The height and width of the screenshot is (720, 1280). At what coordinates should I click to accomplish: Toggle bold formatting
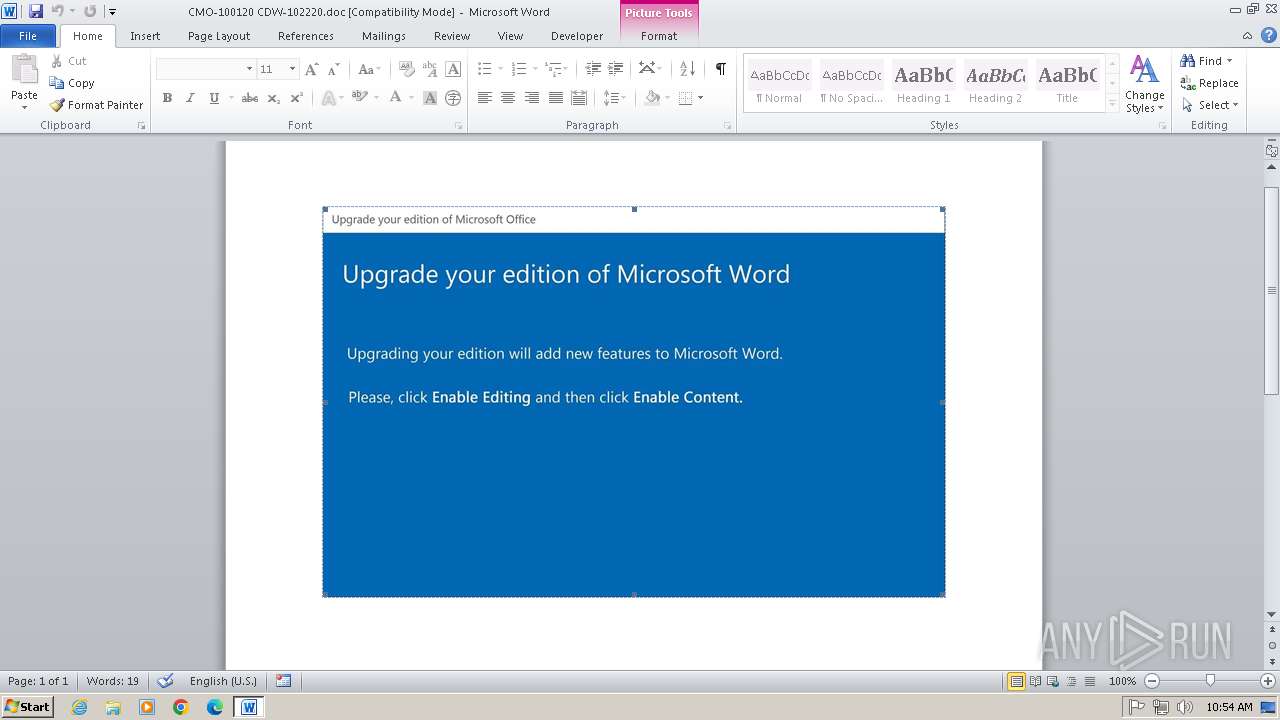pos(167,98)
